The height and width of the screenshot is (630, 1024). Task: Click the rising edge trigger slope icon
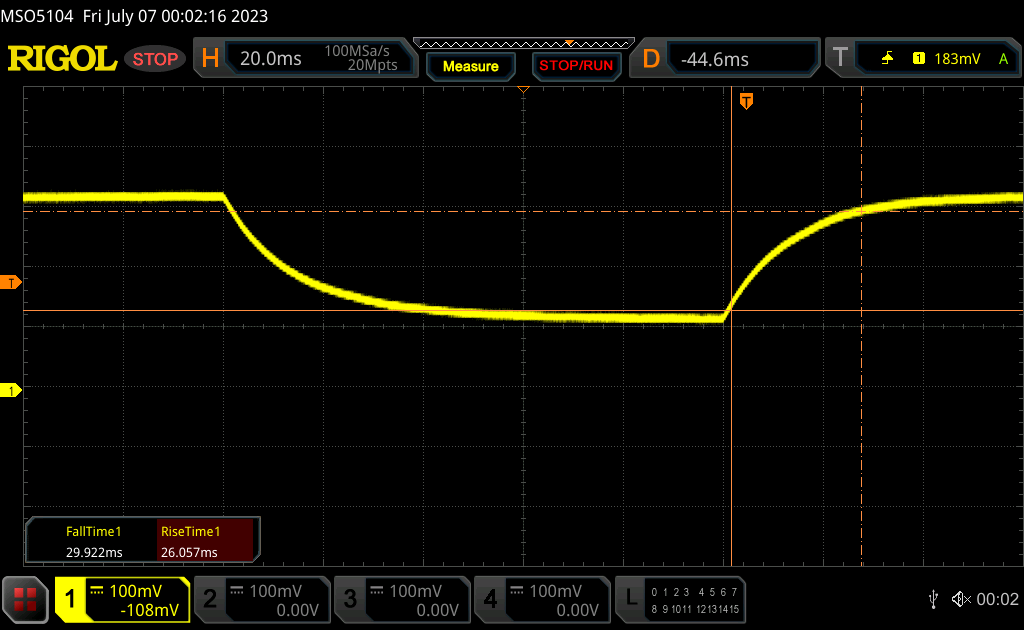tap(887, 59)
